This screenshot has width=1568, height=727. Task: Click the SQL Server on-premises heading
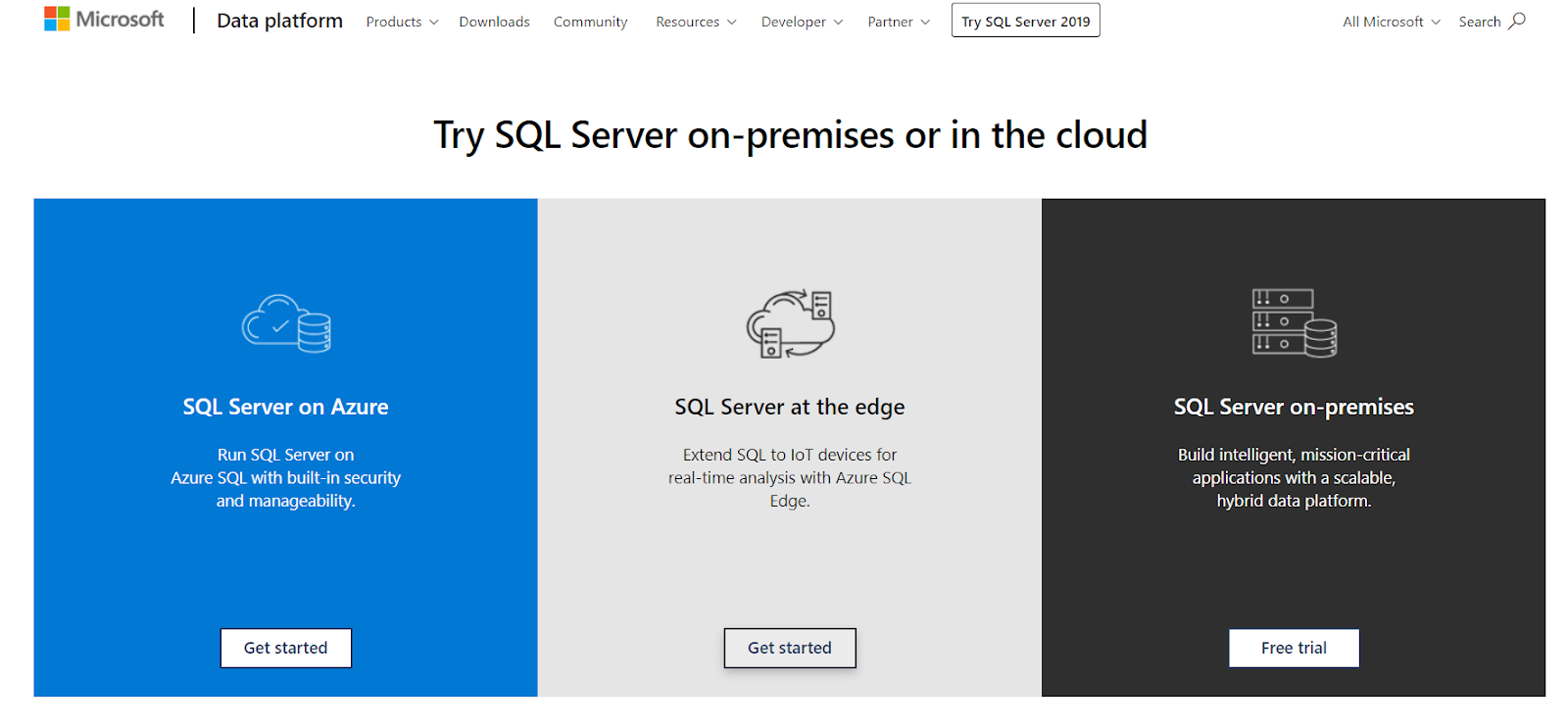point(1294,407)
